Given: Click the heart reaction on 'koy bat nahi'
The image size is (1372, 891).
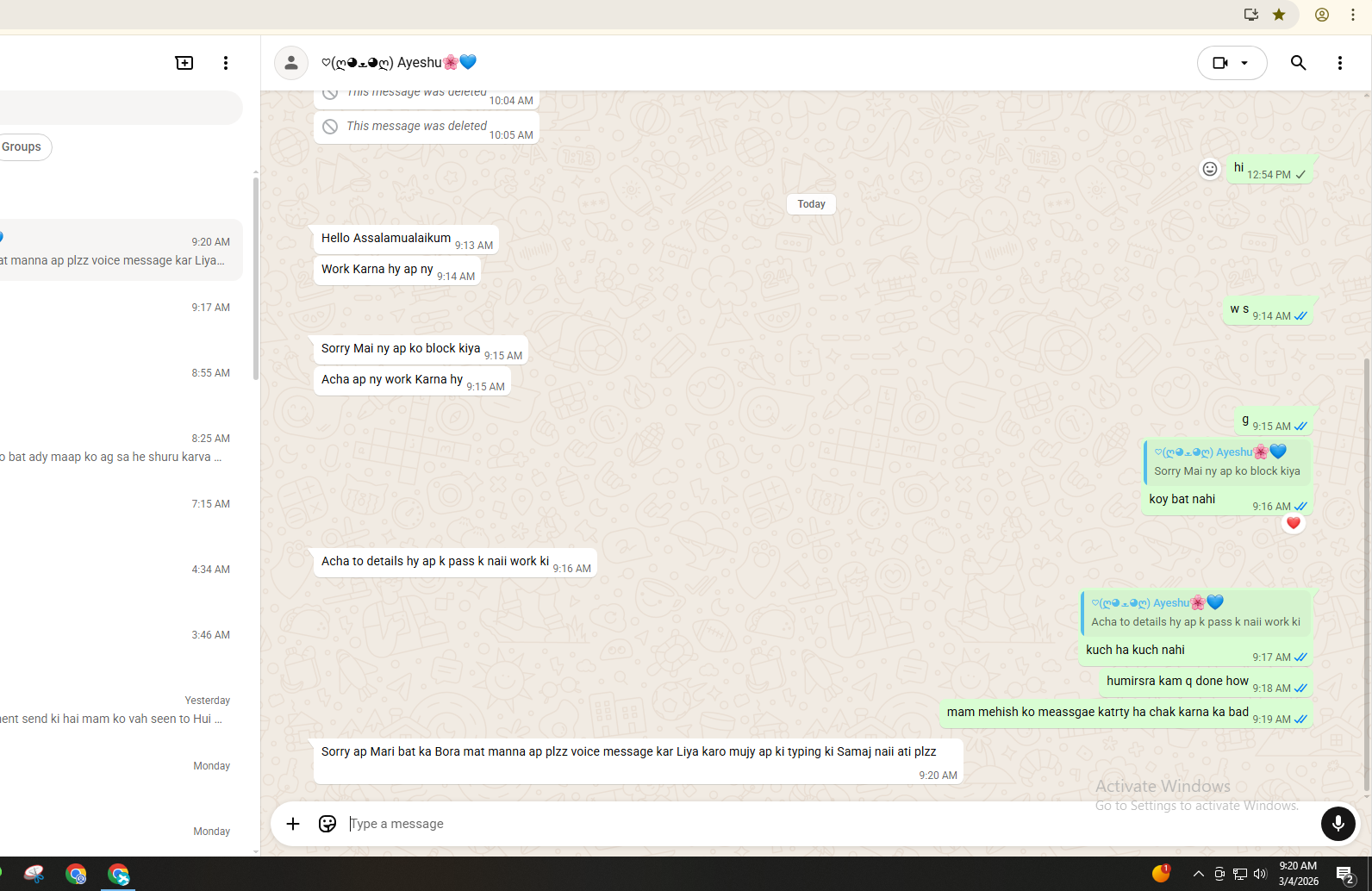Looking at the screenshot, I should click(x=1293, y=523).
